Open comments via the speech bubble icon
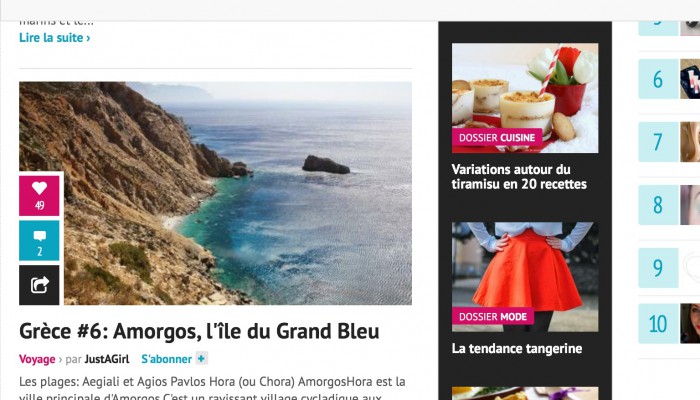Screen dimensions: 700x400 (39, 240)
